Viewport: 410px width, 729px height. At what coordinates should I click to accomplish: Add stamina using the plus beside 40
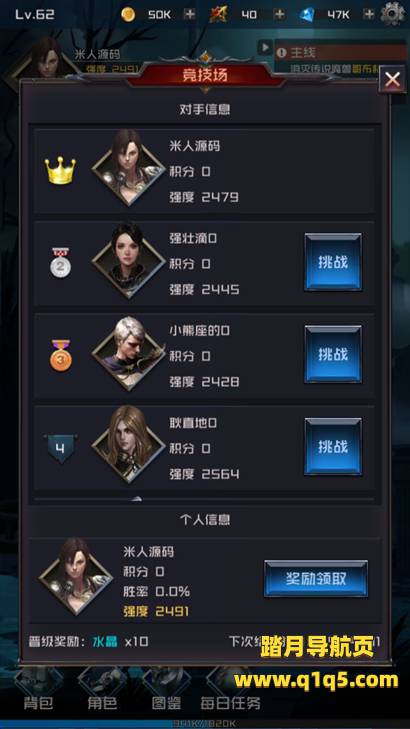coord(279,14)
